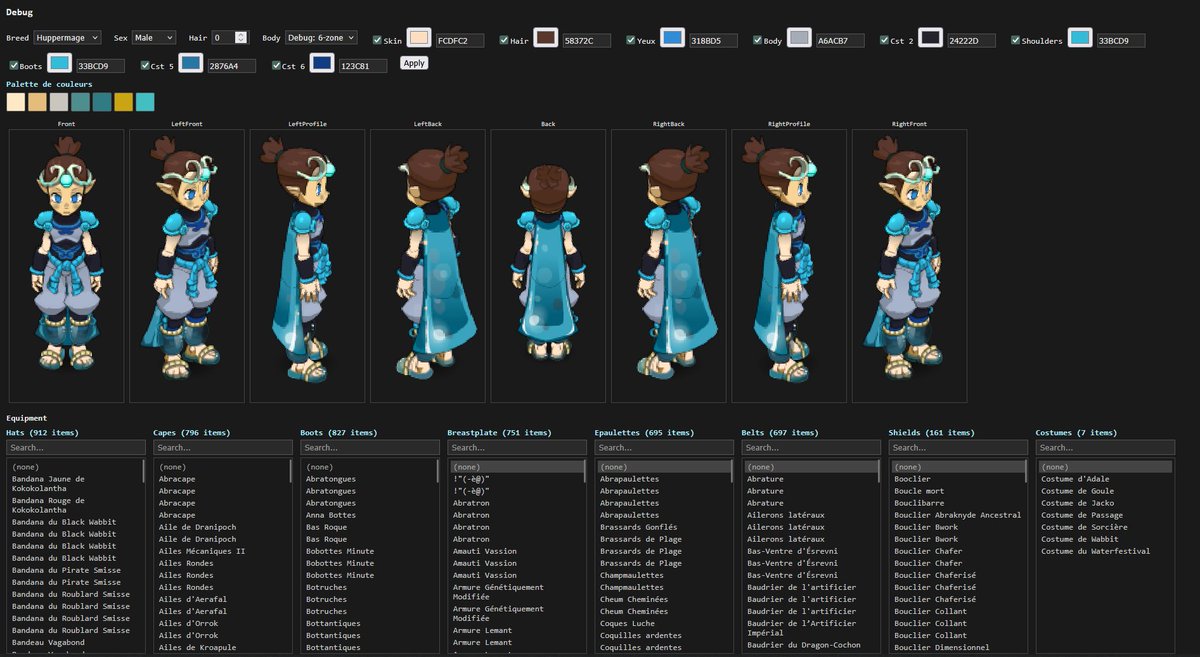Click the Costumes search box
Image resolution: width=1200 pixels, height=657 pixels.
[x=1105, y=448]
